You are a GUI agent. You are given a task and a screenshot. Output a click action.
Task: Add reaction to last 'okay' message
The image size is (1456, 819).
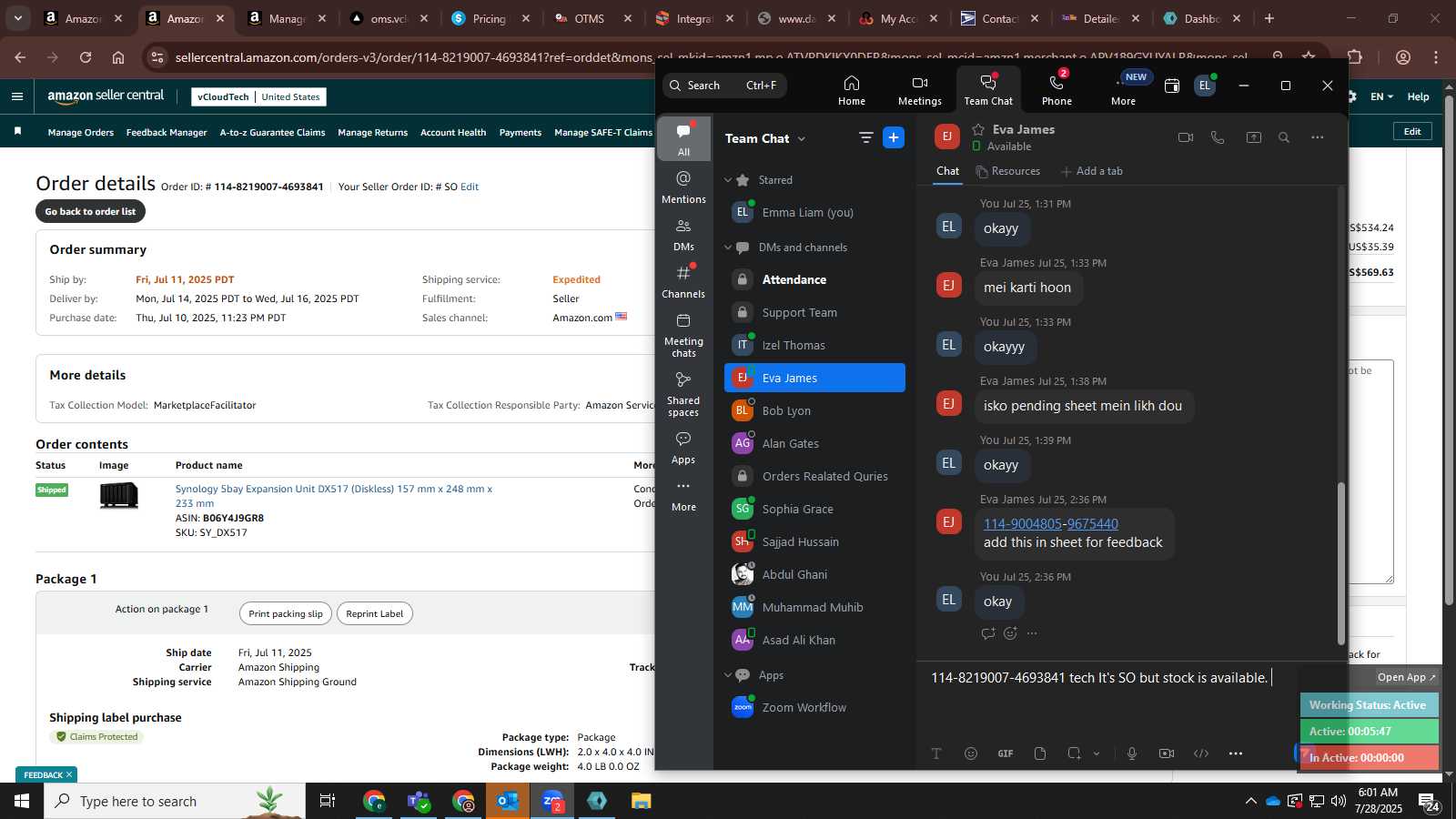[x=1010, y=633]
